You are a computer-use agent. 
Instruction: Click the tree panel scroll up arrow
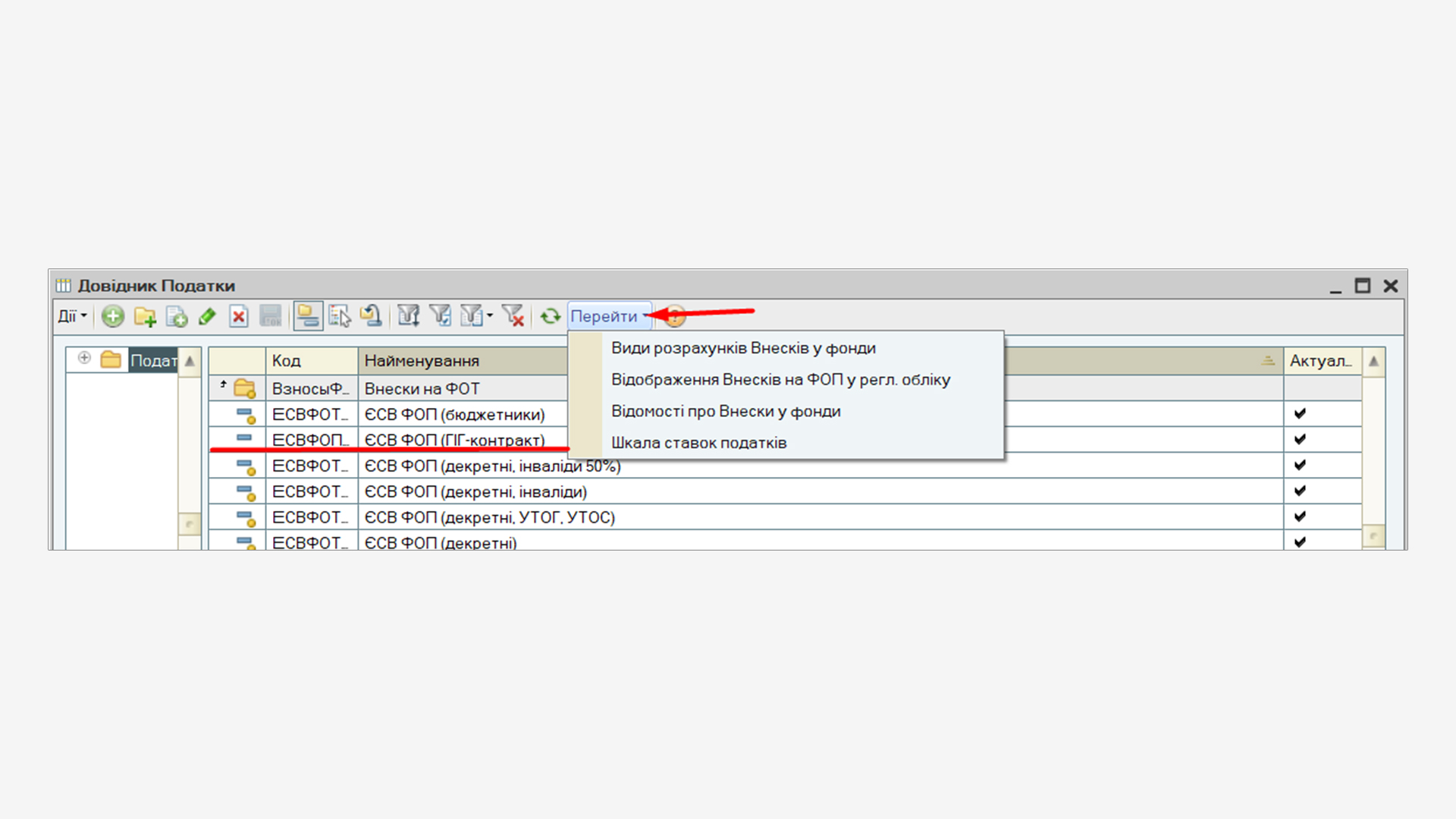pos(190,361)
